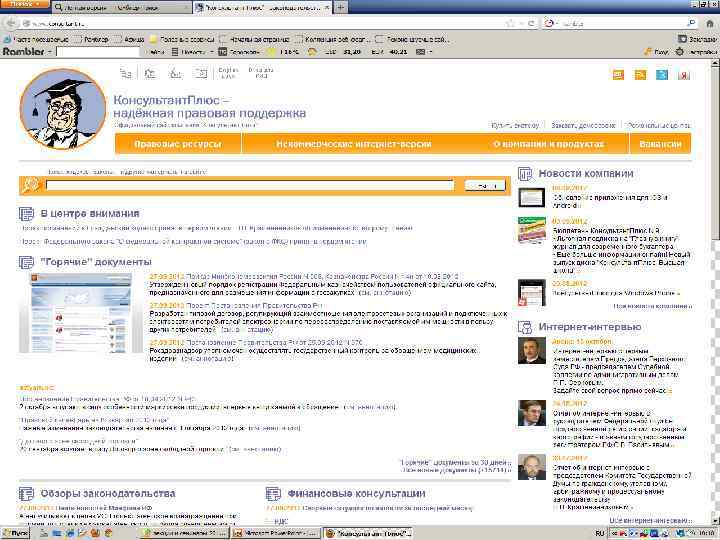This screenshot has width=720, height=540.
Task: Open the PDA version link
Action: coord(261,73)
